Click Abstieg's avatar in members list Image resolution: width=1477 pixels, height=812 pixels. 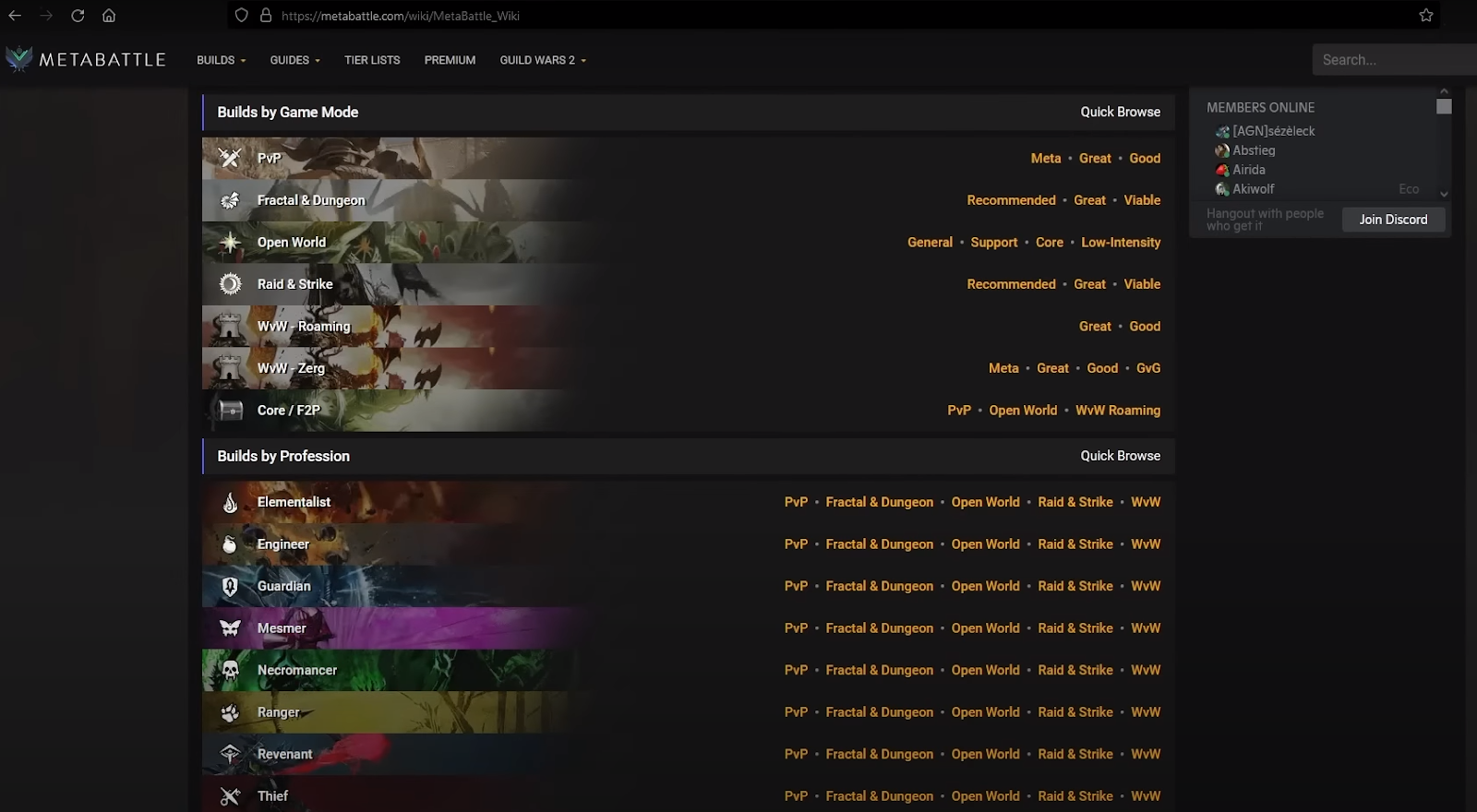pyautogui.click(x=1222, y=150)
